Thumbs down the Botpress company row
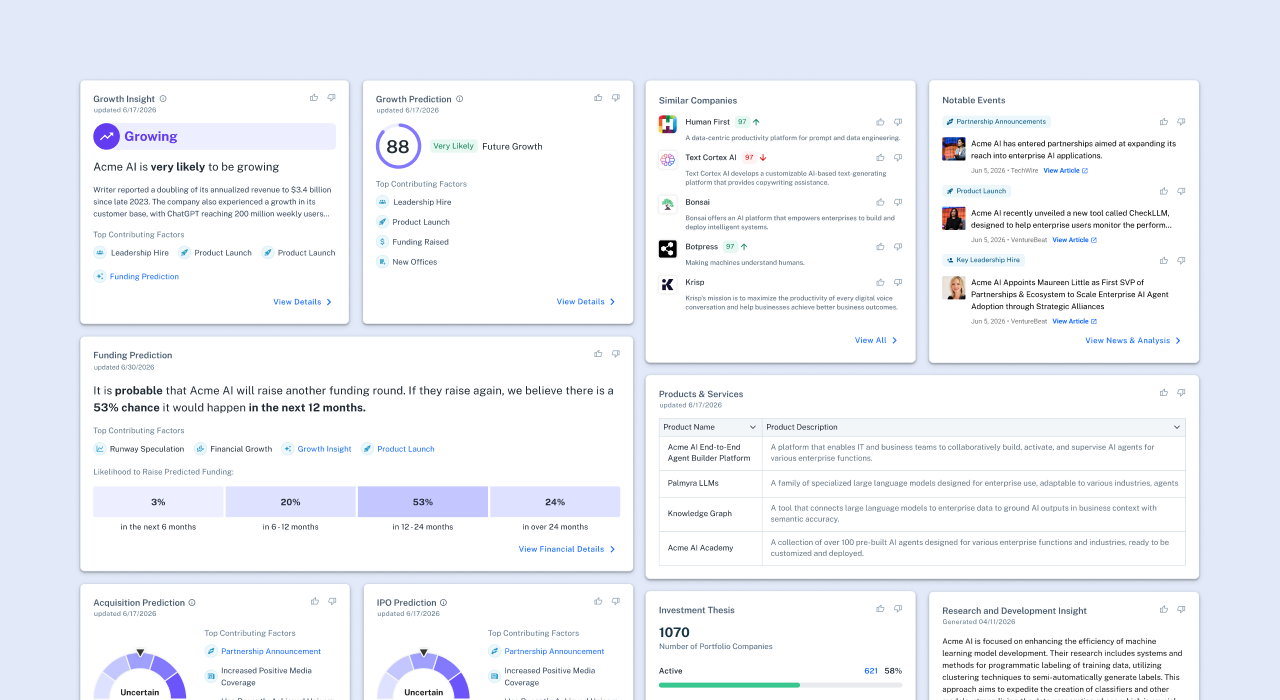This screenshot has height=700, width=1280. click(x=898, y=247)
